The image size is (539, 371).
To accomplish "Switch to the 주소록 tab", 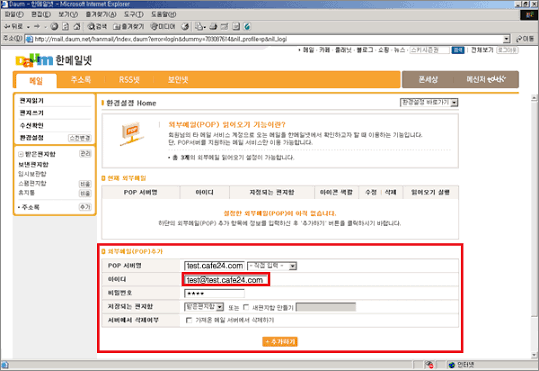I will [x=81, y=80].
